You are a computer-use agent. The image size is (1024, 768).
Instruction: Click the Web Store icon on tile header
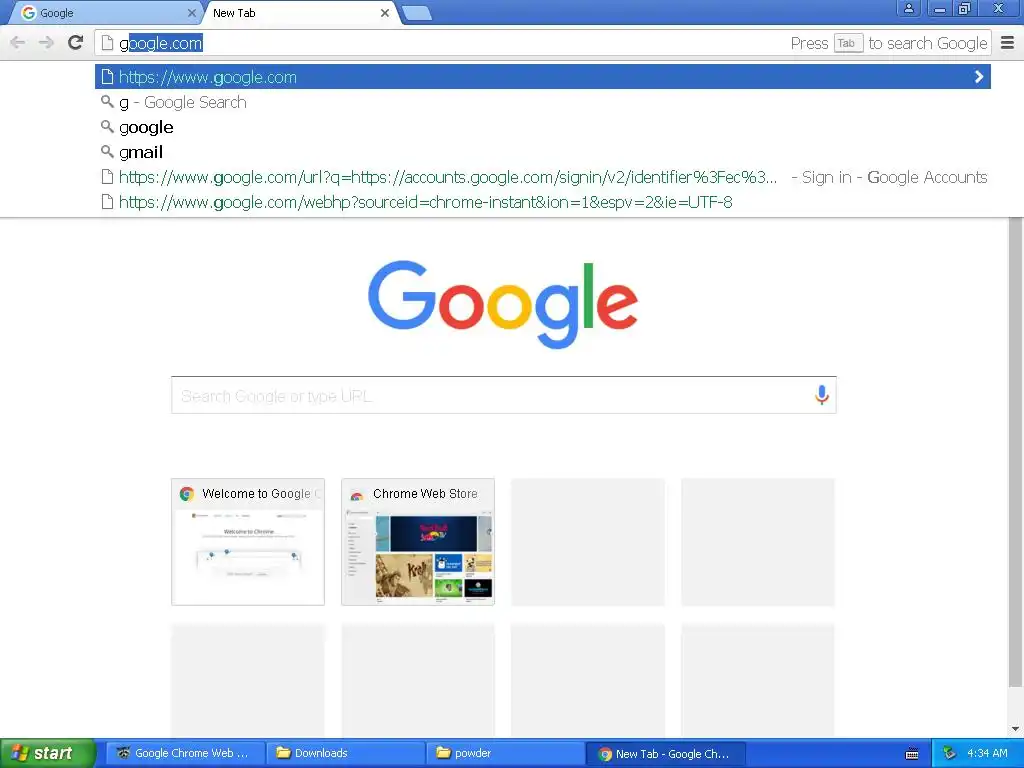(x=357, y=494)
